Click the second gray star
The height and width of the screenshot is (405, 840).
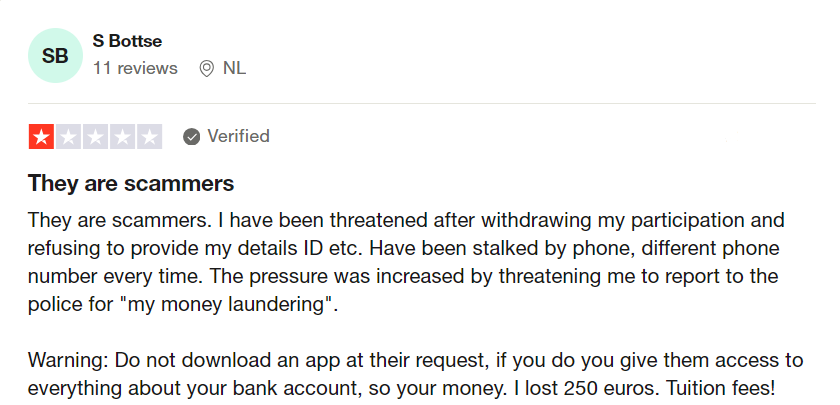click(69, 137)
